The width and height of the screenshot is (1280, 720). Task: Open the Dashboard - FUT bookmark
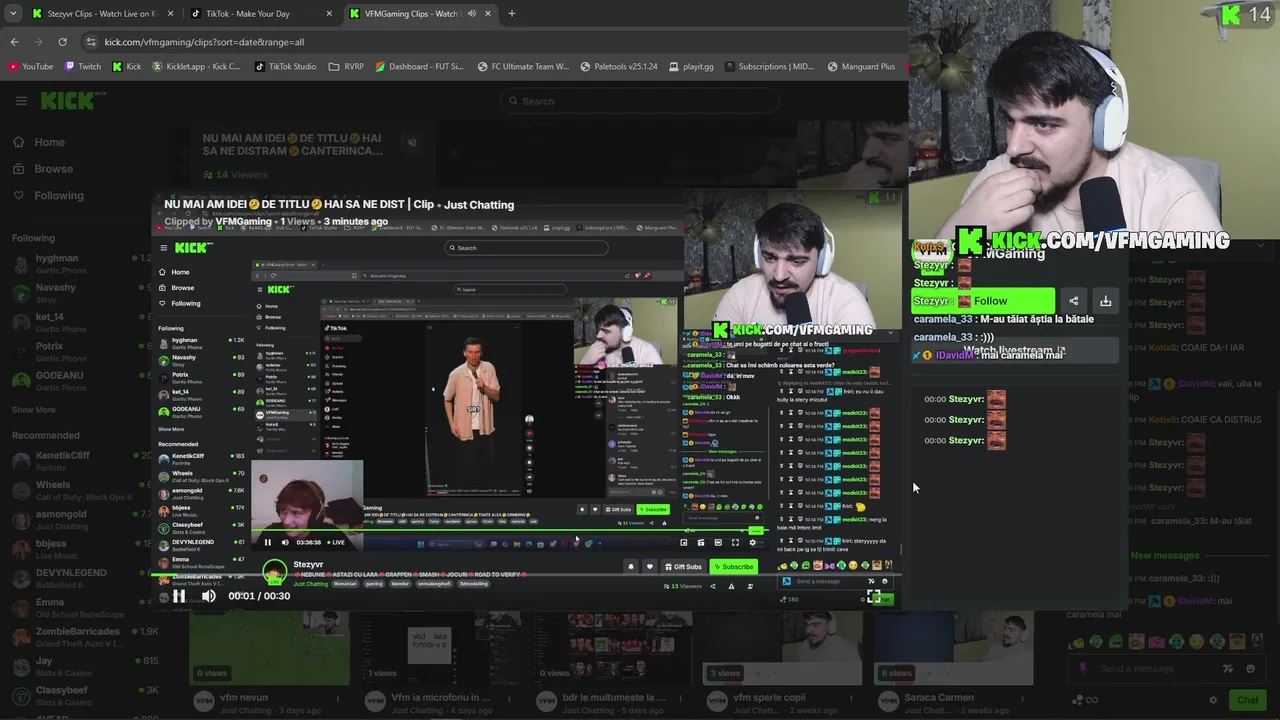pyautogui.click(x=419, y=67)
